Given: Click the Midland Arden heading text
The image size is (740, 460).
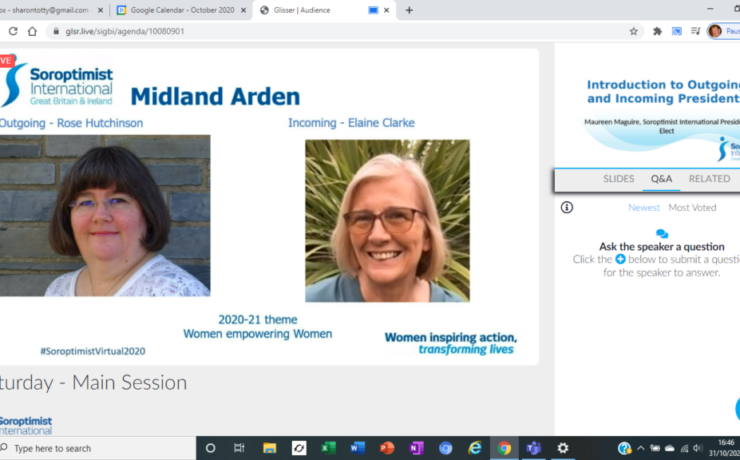Looking at the screenshot, I should point(215,97).
